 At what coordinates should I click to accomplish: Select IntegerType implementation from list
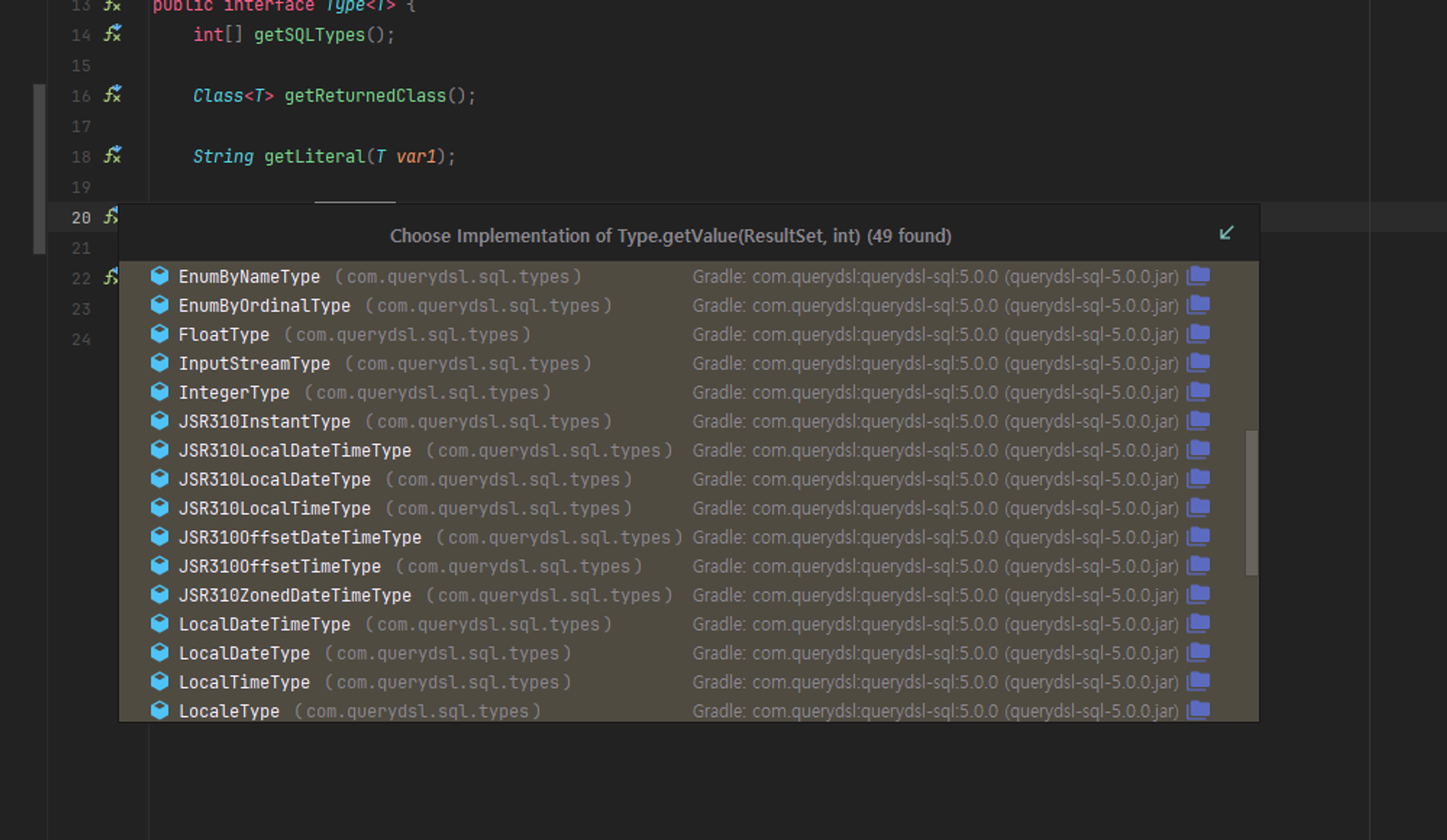[x=234, y=392]
